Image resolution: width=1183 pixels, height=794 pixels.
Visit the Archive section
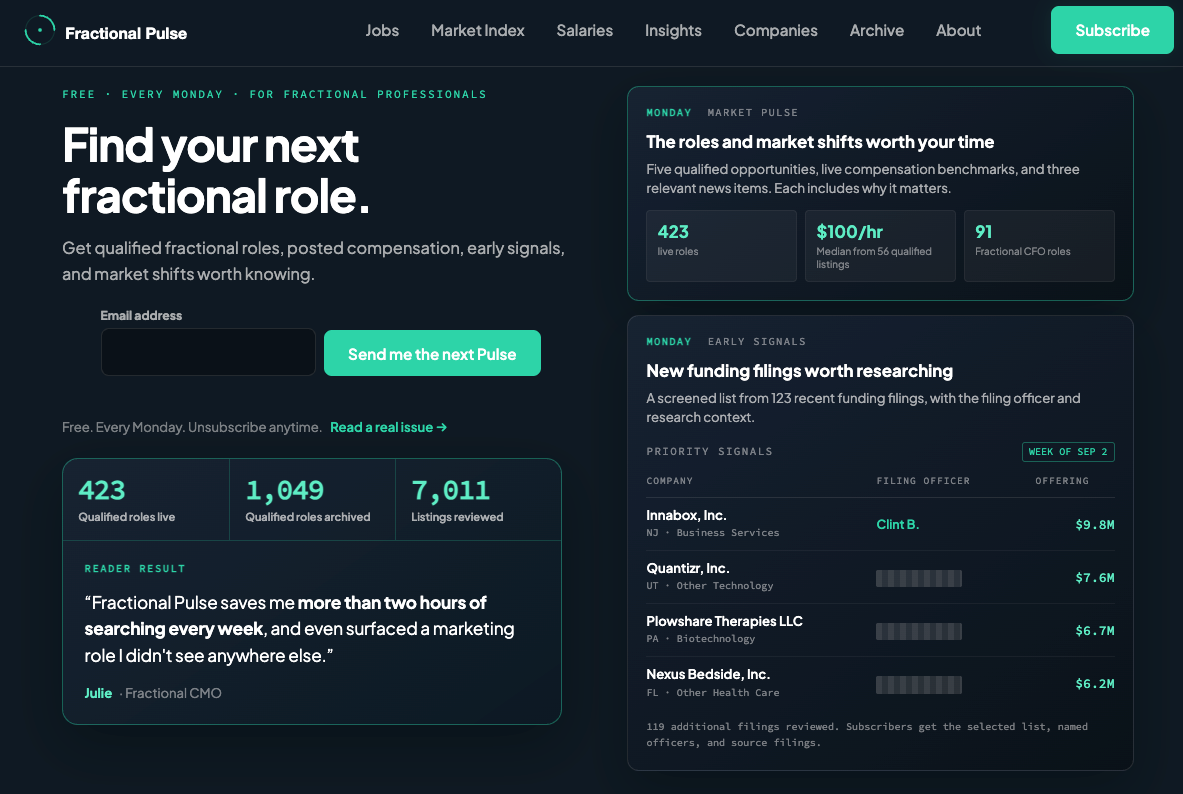[877, 31]
